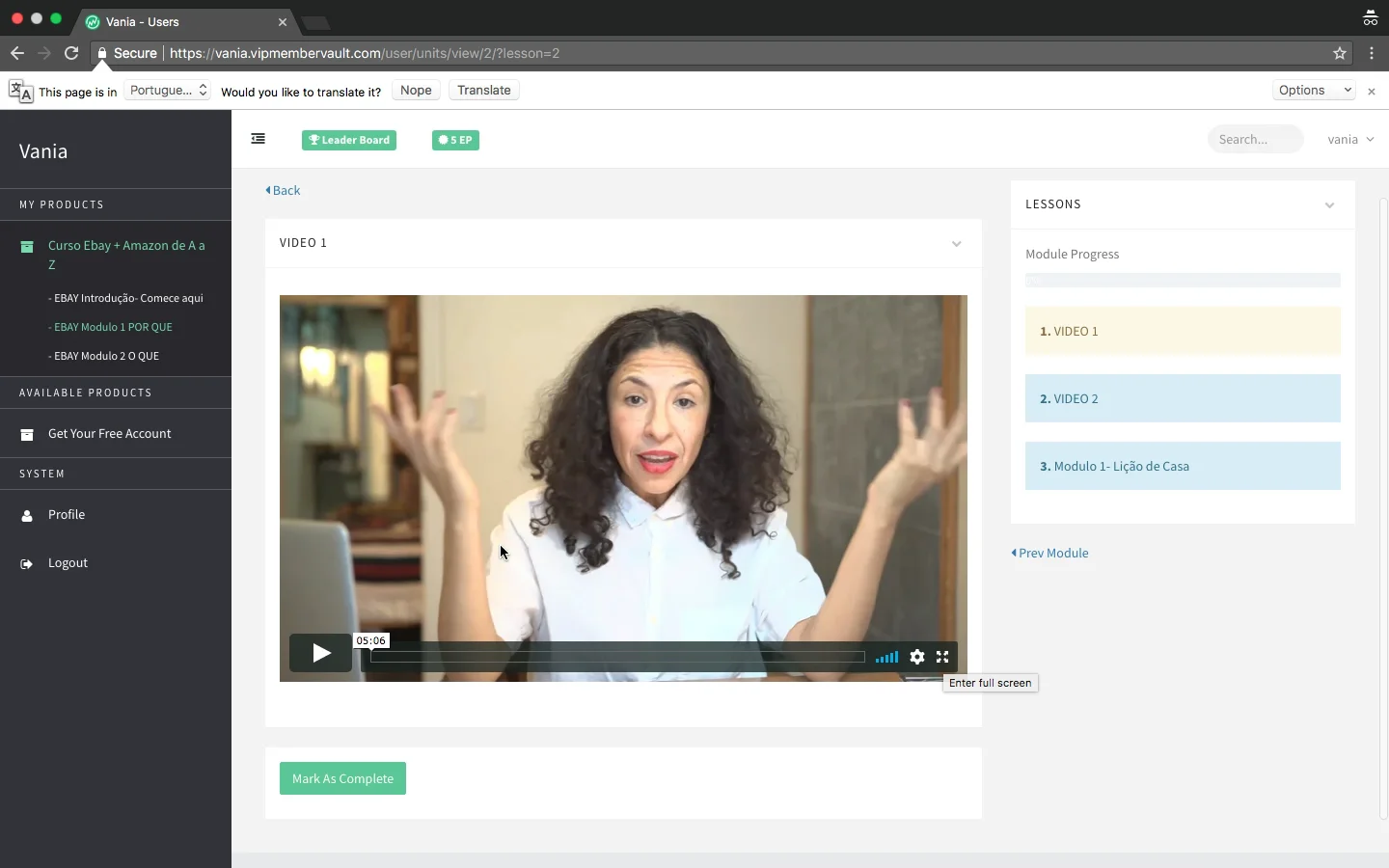
Task: Reload the page with the refresh icon
Action: coord(71,53)
